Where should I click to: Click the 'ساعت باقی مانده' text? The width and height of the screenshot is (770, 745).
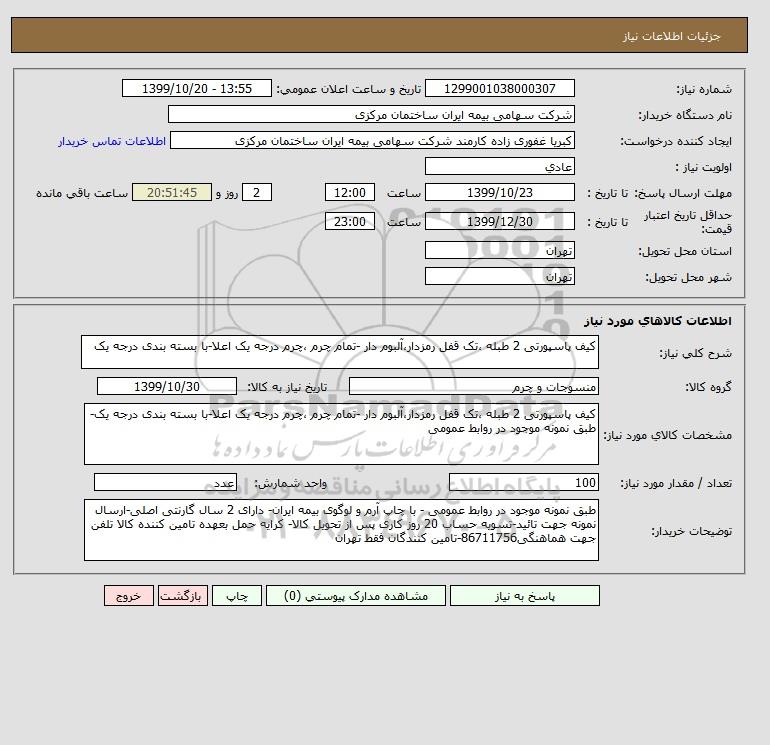[x=82, y=193]
